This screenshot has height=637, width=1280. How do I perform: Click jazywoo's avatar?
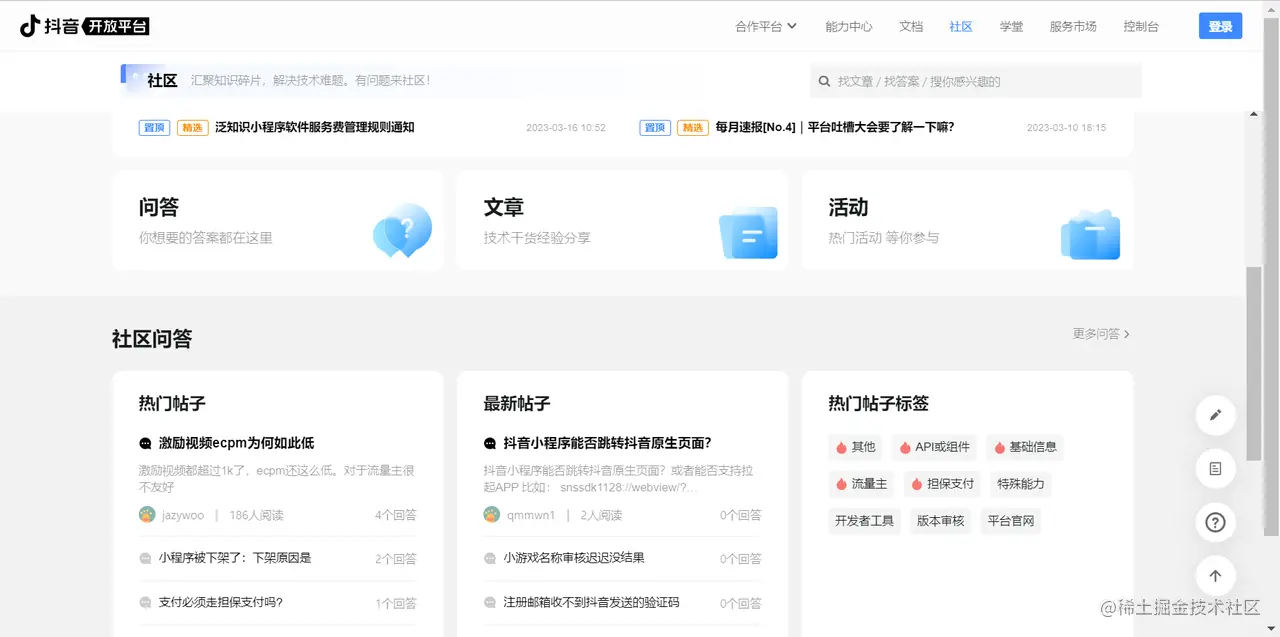coord(147,515)
